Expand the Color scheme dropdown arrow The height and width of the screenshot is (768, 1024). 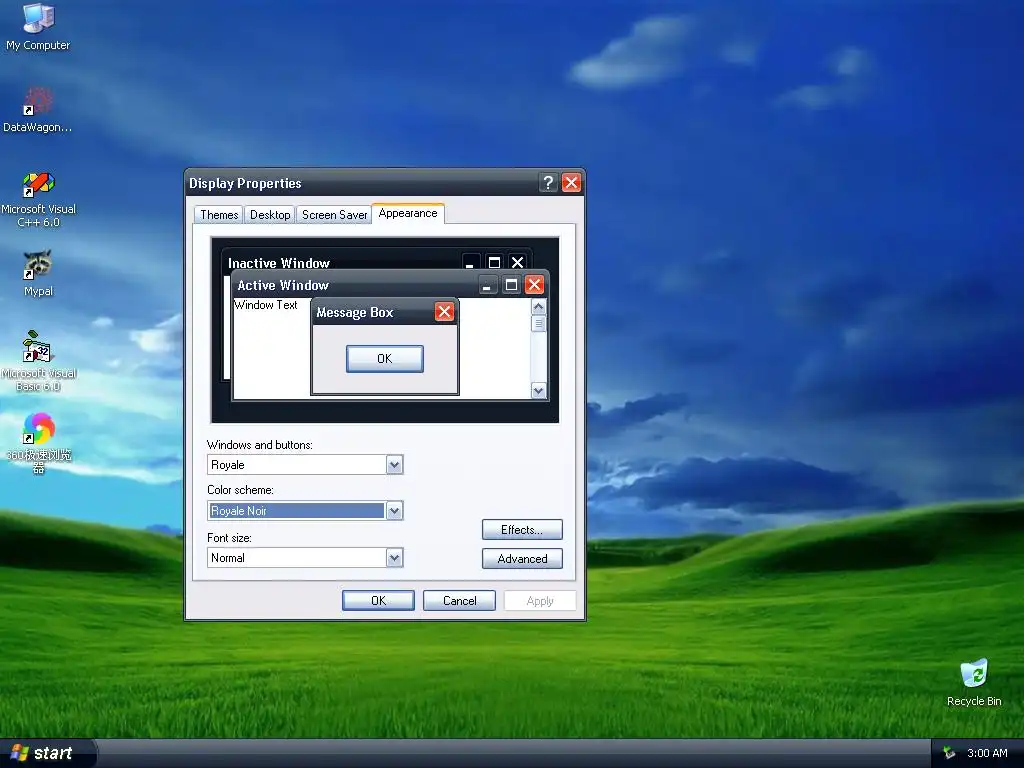tap(394, 511)
